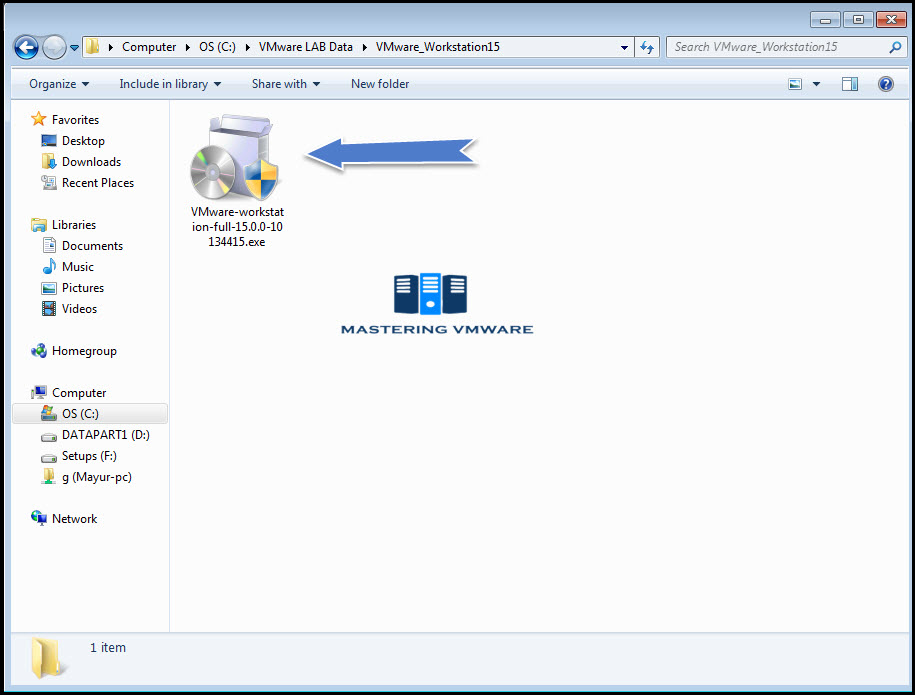This screenshot has height=695, width=915.
Task: Select Favorites in the navigation pane
Action: tap(75, 120)
